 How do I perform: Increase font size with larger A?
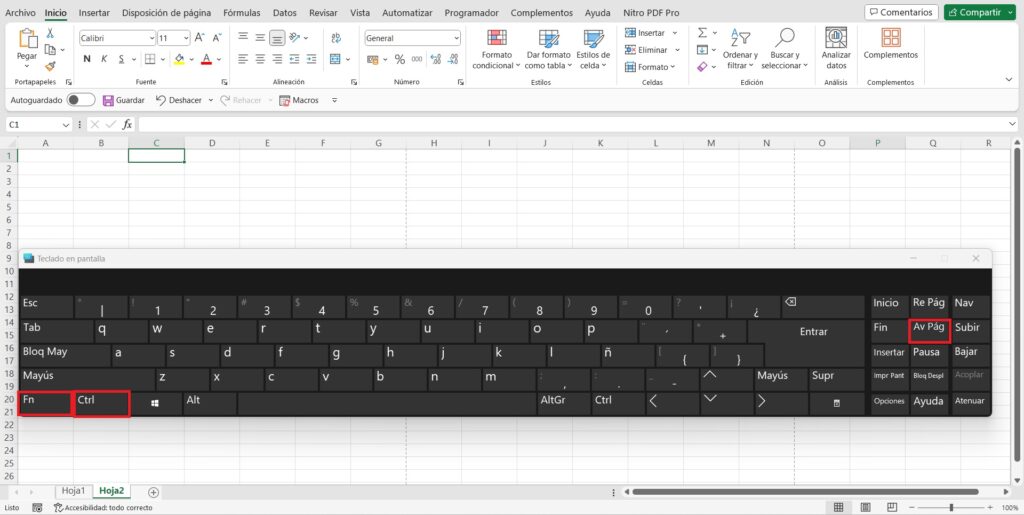[x=200, y=38]
